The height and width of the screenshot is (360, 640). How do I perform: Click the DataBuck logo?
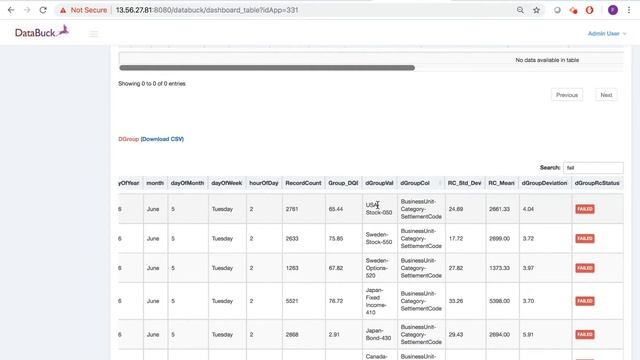point(42,32)
